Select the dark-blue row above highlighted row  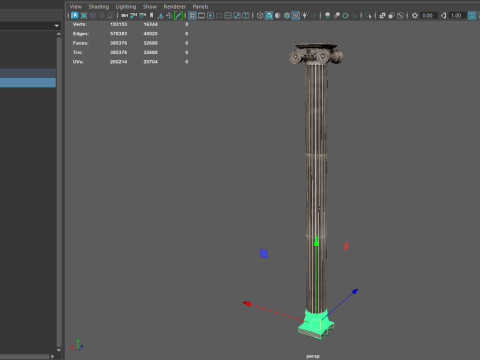(x=28, y=73)
